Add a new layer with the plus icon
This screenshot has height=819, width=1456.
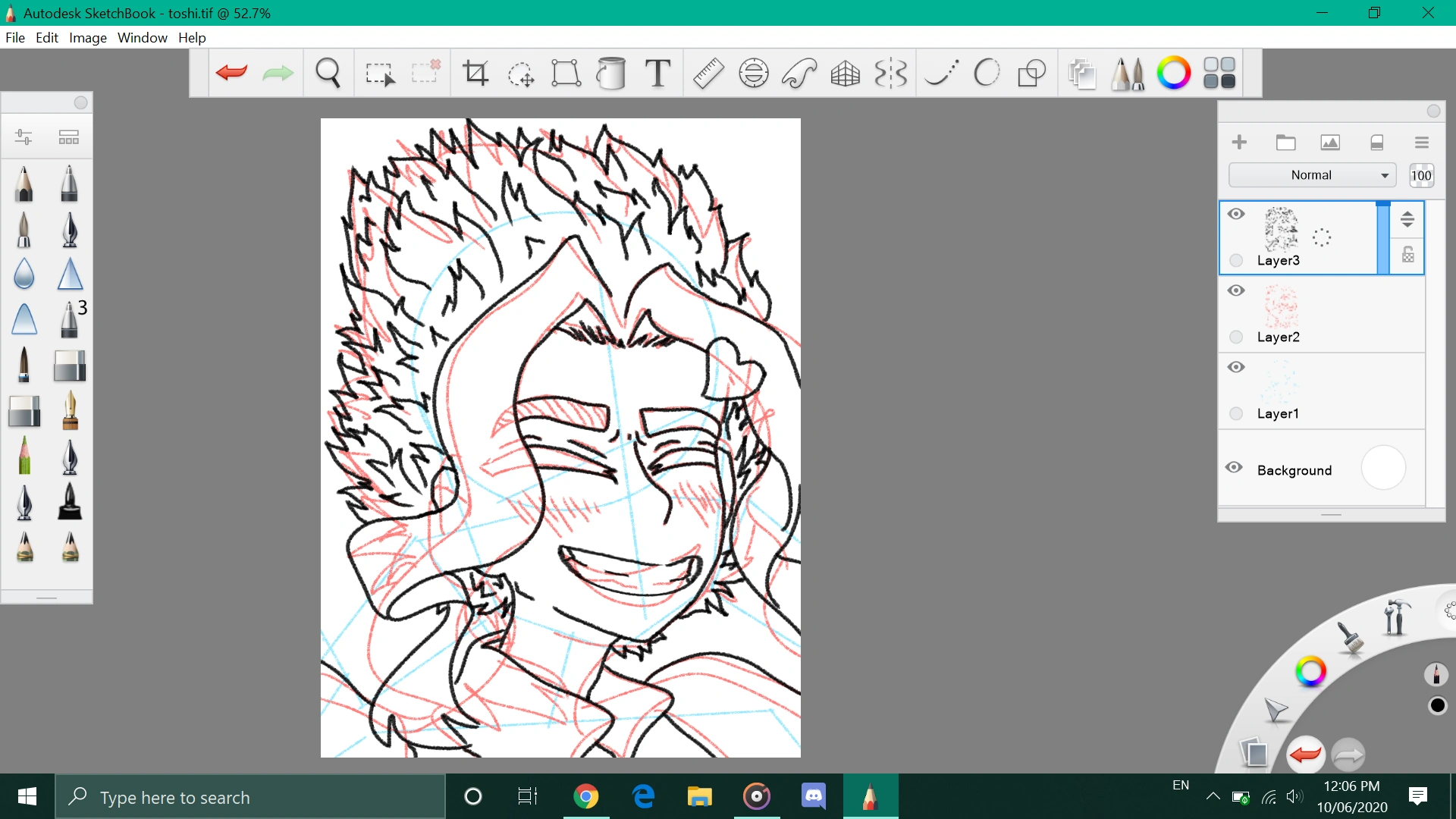(x=1239, y=142)
